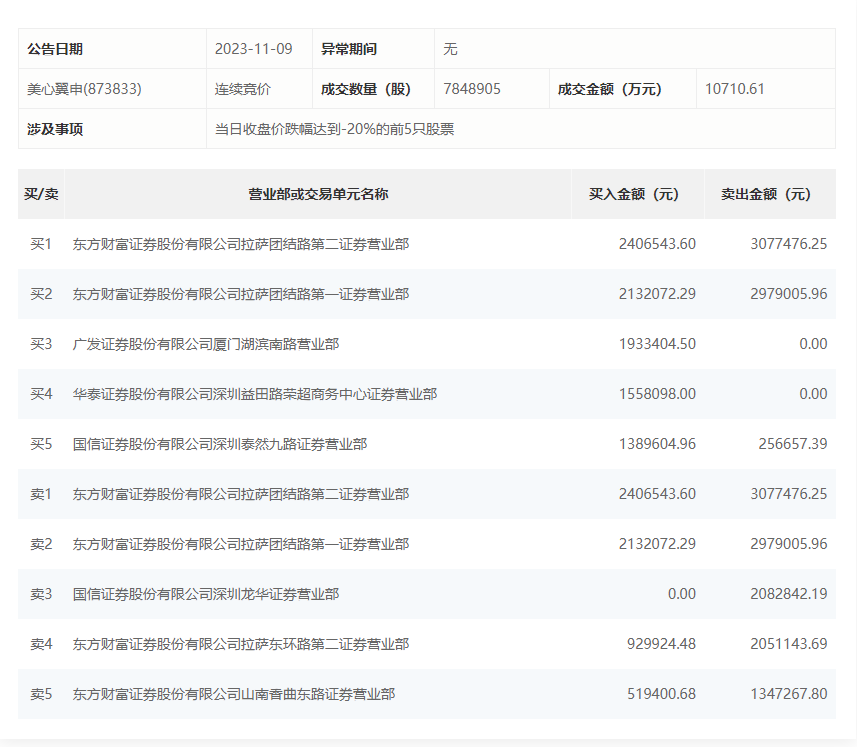Image resolution: width=857 pixels, height=747 pixels.
Task: Select 2979005.96 in the 买2 row
Action: point(789,294)
